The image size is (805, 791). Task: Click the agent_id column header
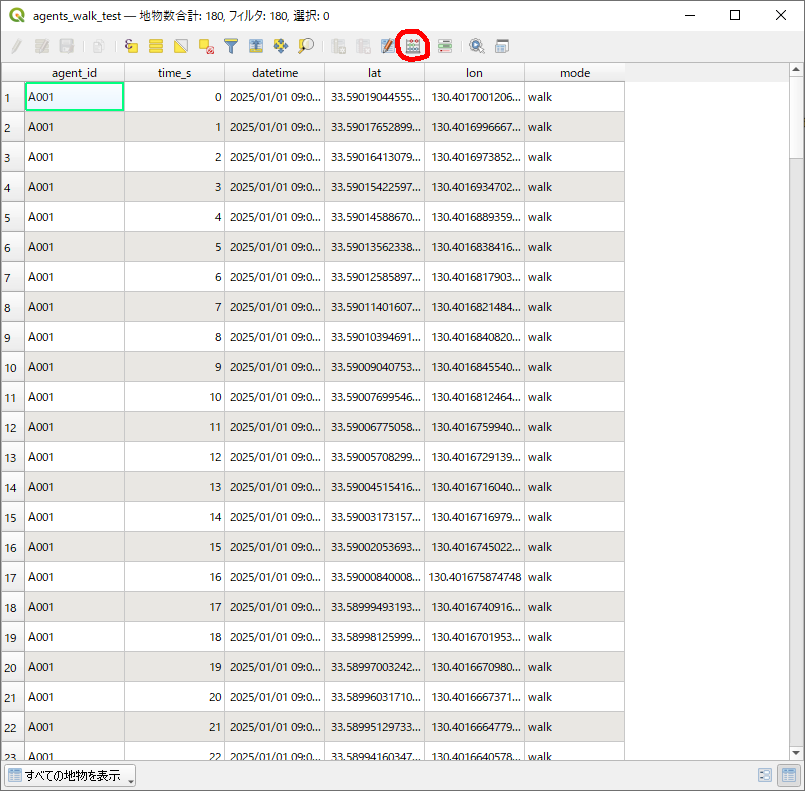point(74,73)
